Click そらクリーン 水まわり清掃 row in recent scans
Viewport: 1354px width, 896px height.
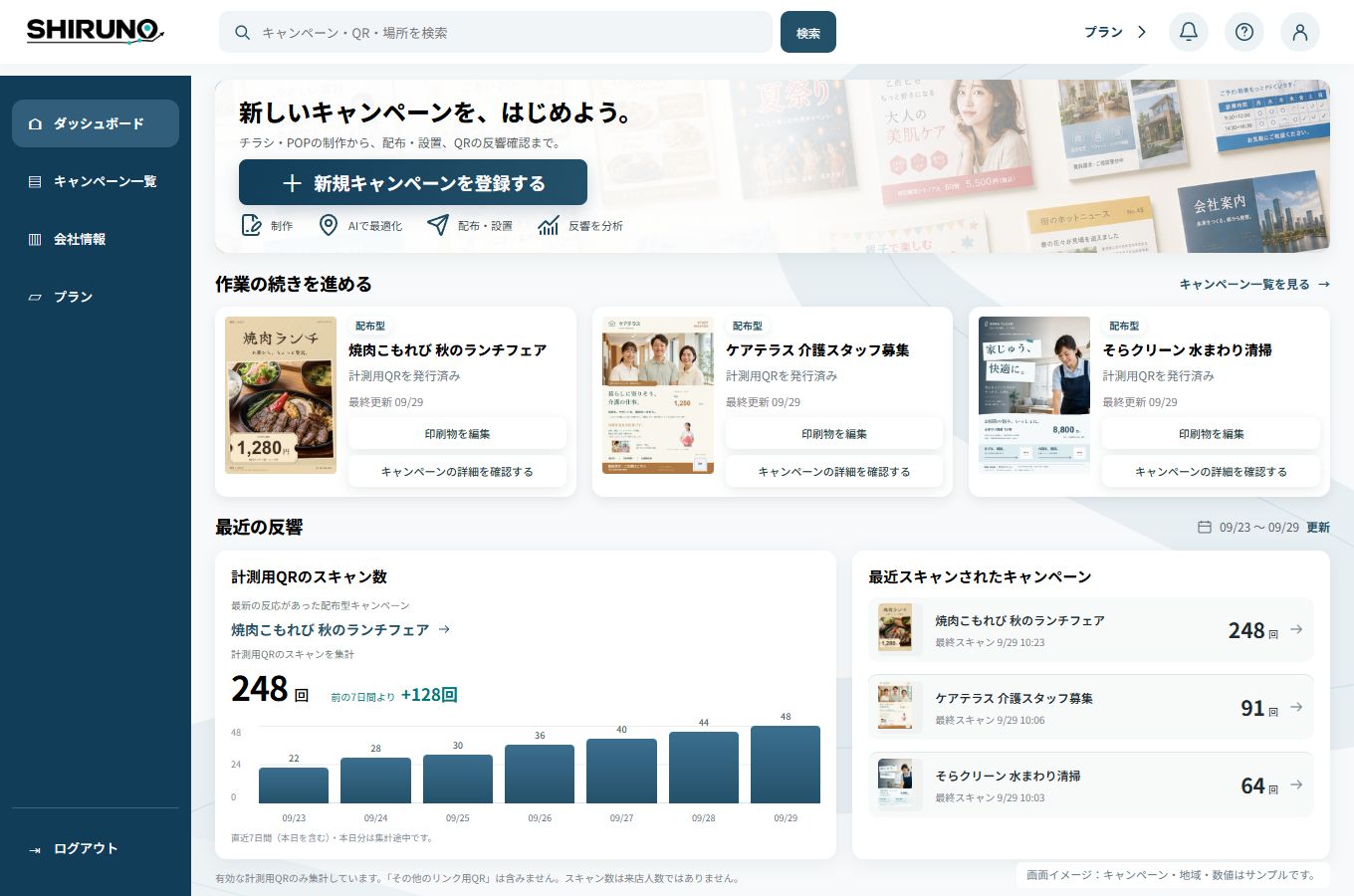click(x=1091, y=784)
